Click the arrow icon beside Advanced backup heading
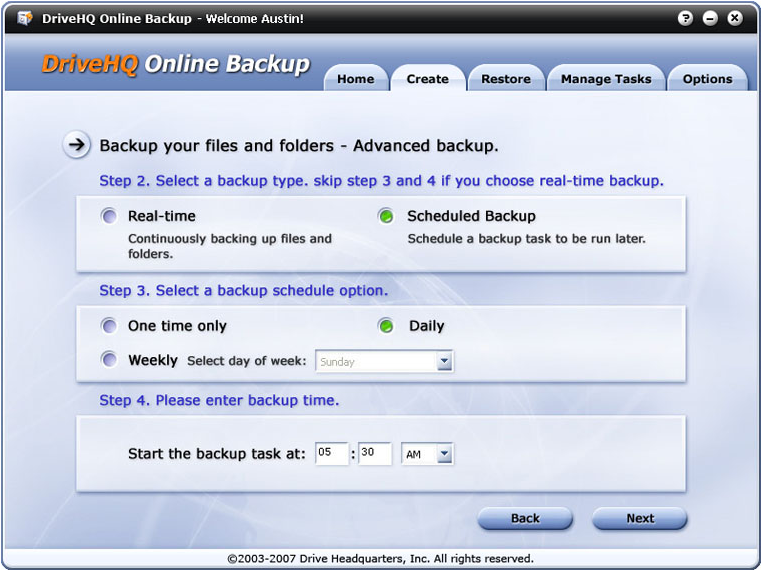 pyautogui.click(x=76, y=145)
